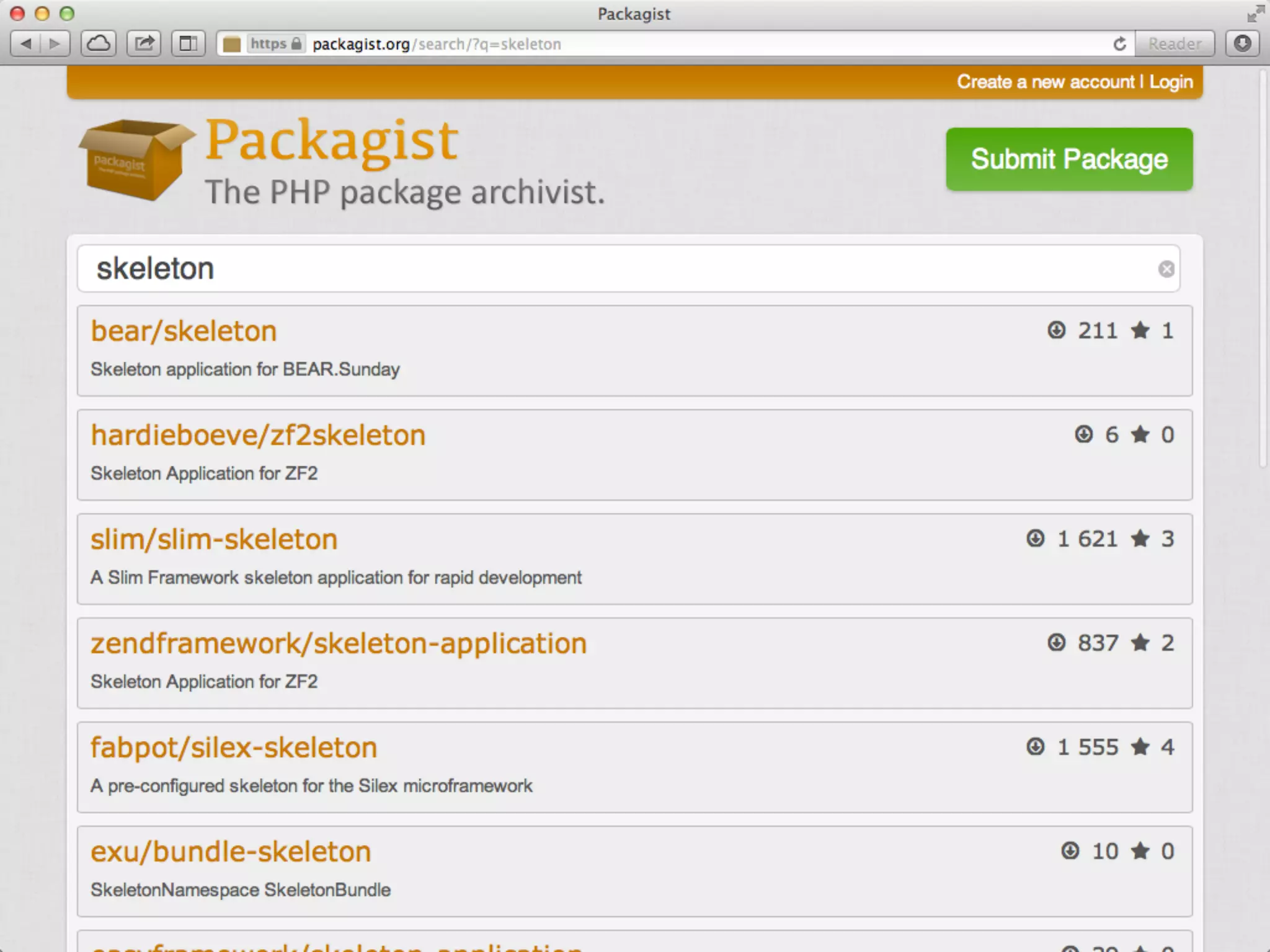Open the slim/slim-skeleton package link
This screenshot has height=952, width=1270.
[214, 539]
